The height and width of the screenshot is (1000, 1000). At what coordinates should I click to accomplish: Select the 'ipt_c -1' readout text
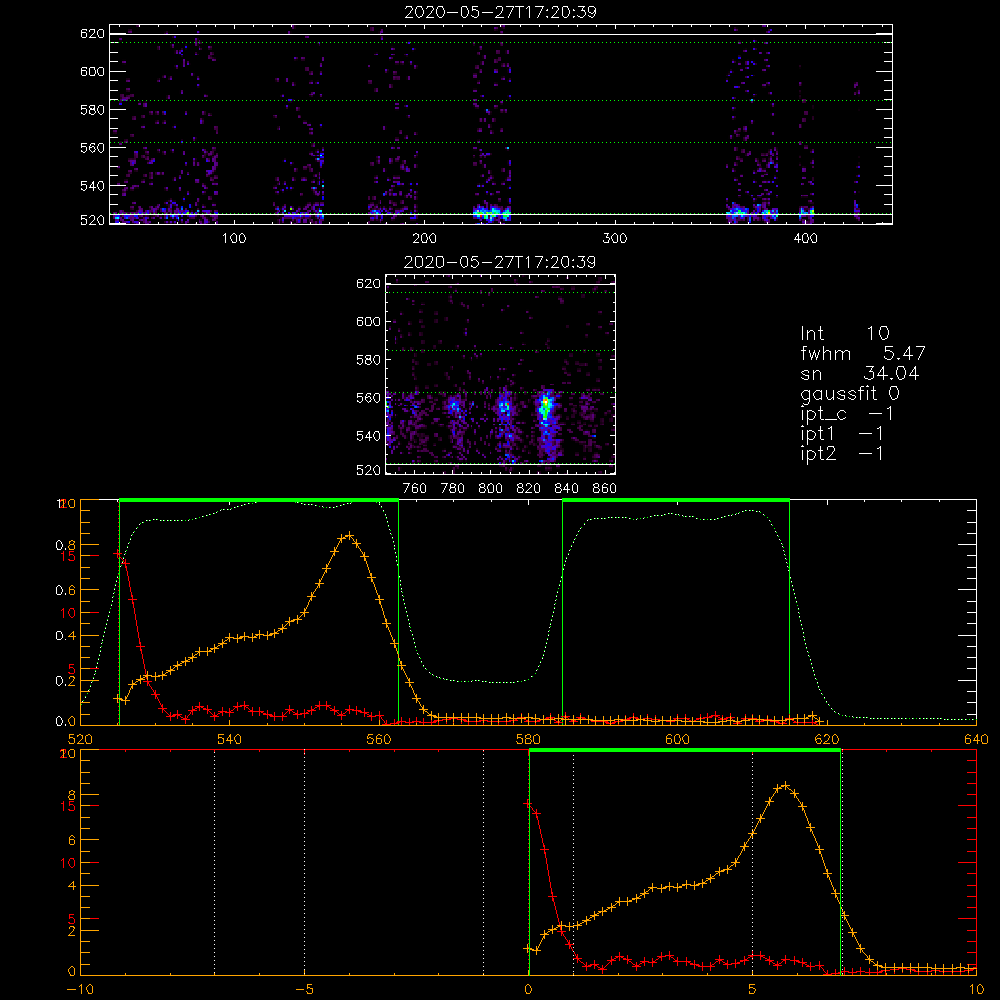click(x=847, y=414)
